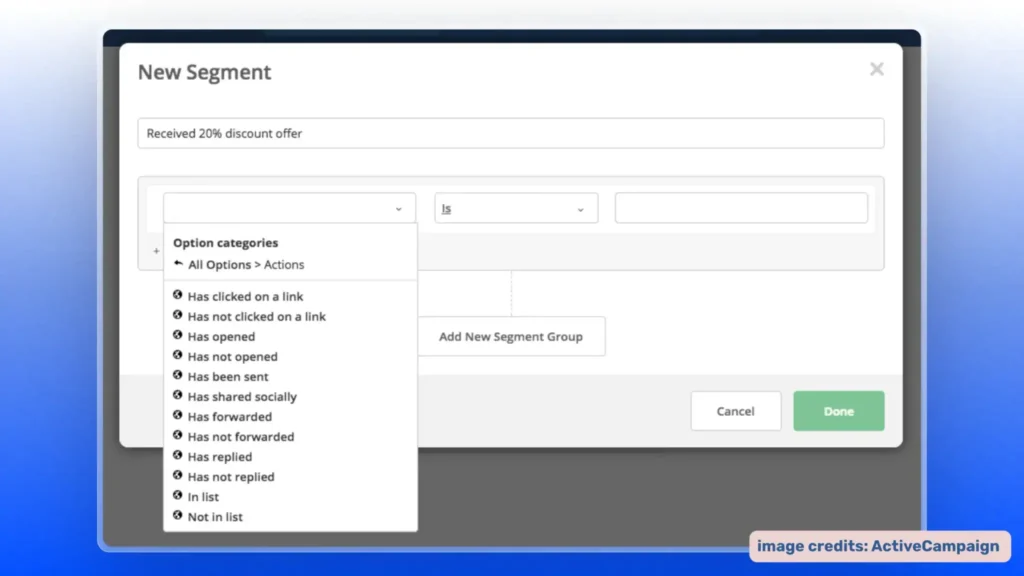This screenshot has height=576, width=1024.
Task: Click the "Cancel" button
Action: (x=736, y=411)
